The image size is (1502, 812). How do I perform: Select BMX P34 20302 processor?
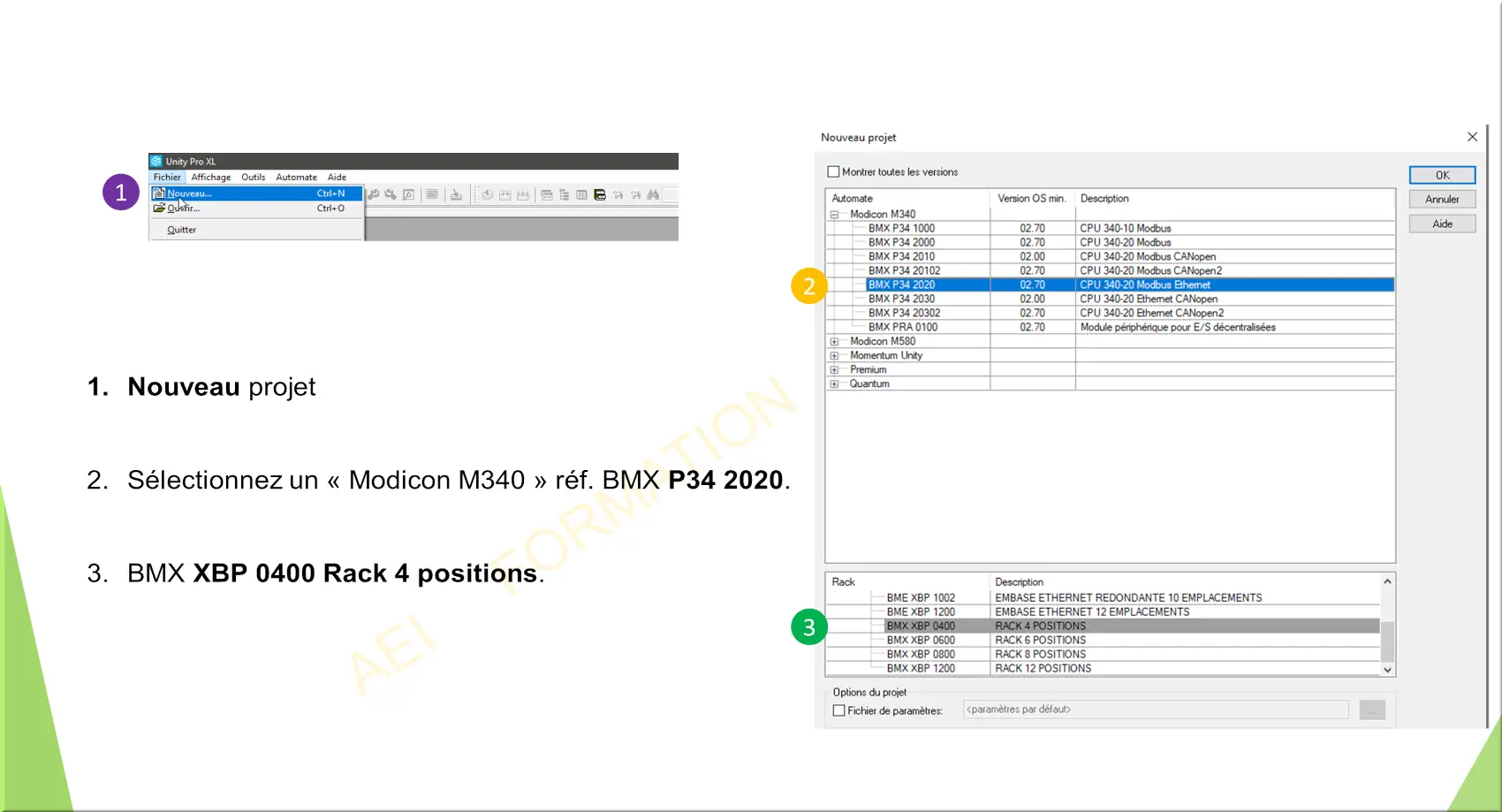pos(904,314)
